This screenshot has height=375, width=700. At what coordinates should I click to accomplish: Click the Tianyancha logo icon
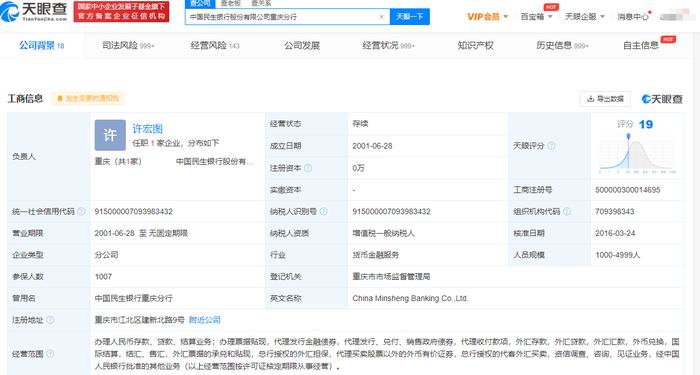(x=9, y=11)
